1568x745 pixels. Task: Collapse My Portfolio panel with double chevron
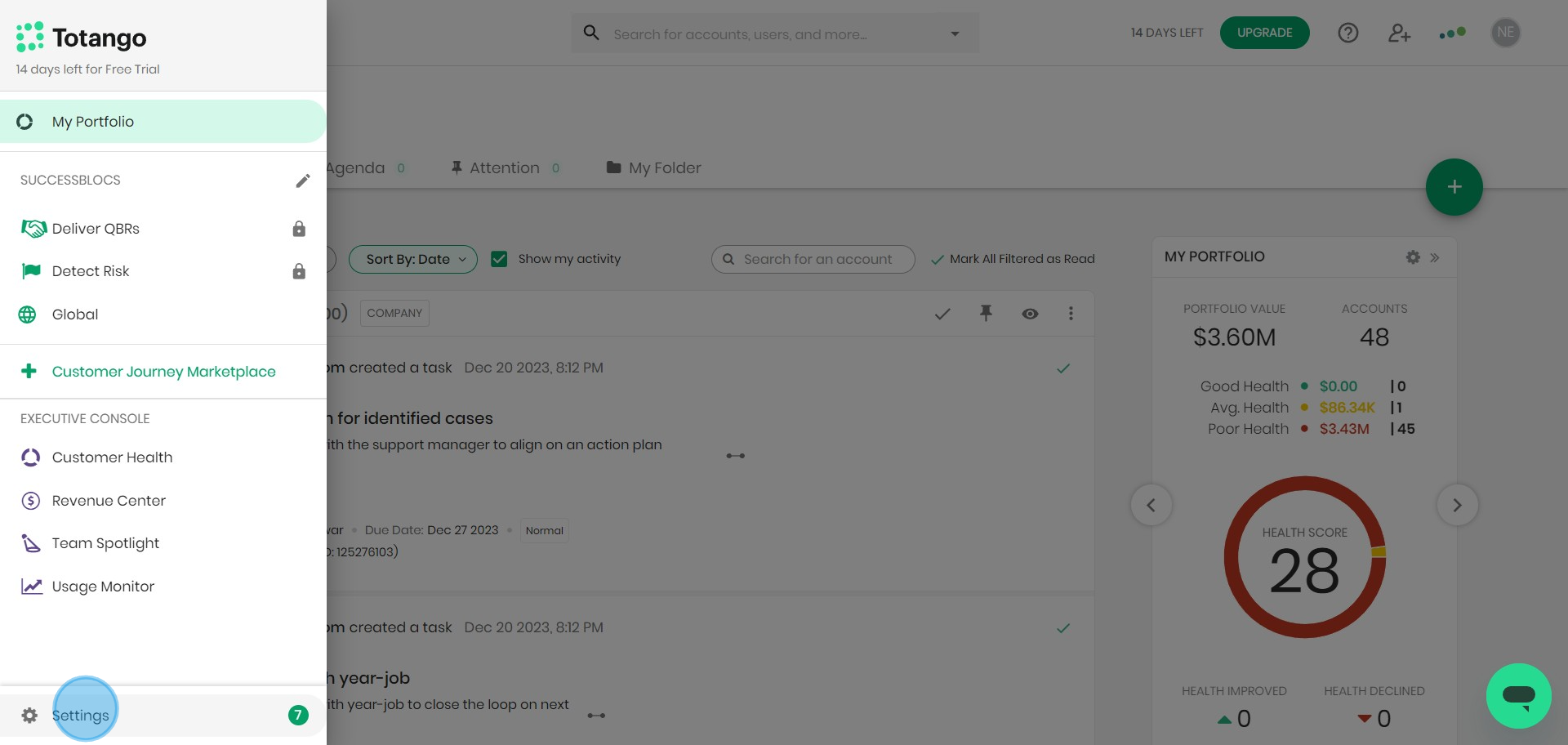[1435, 258]
